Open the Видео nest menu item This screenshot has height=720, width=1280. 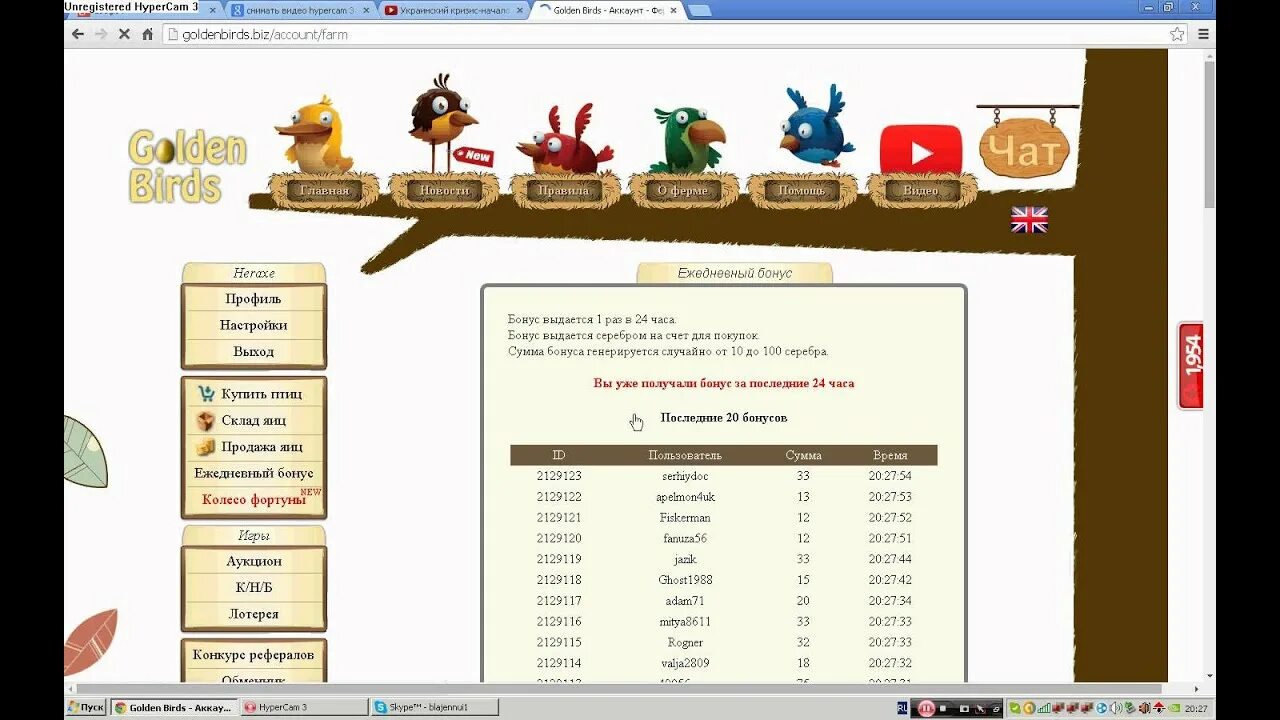[921, 190]
